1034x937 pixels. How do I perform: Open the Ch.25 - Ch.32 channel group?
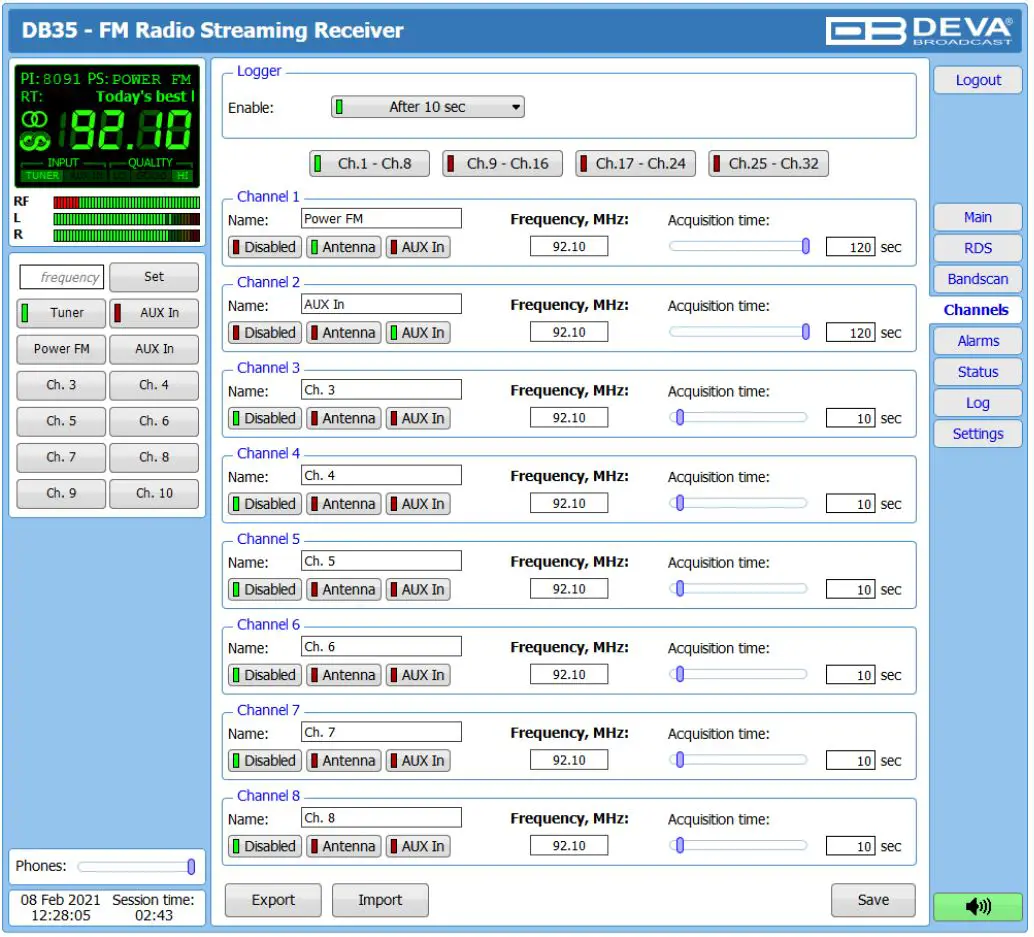[768, 162]
